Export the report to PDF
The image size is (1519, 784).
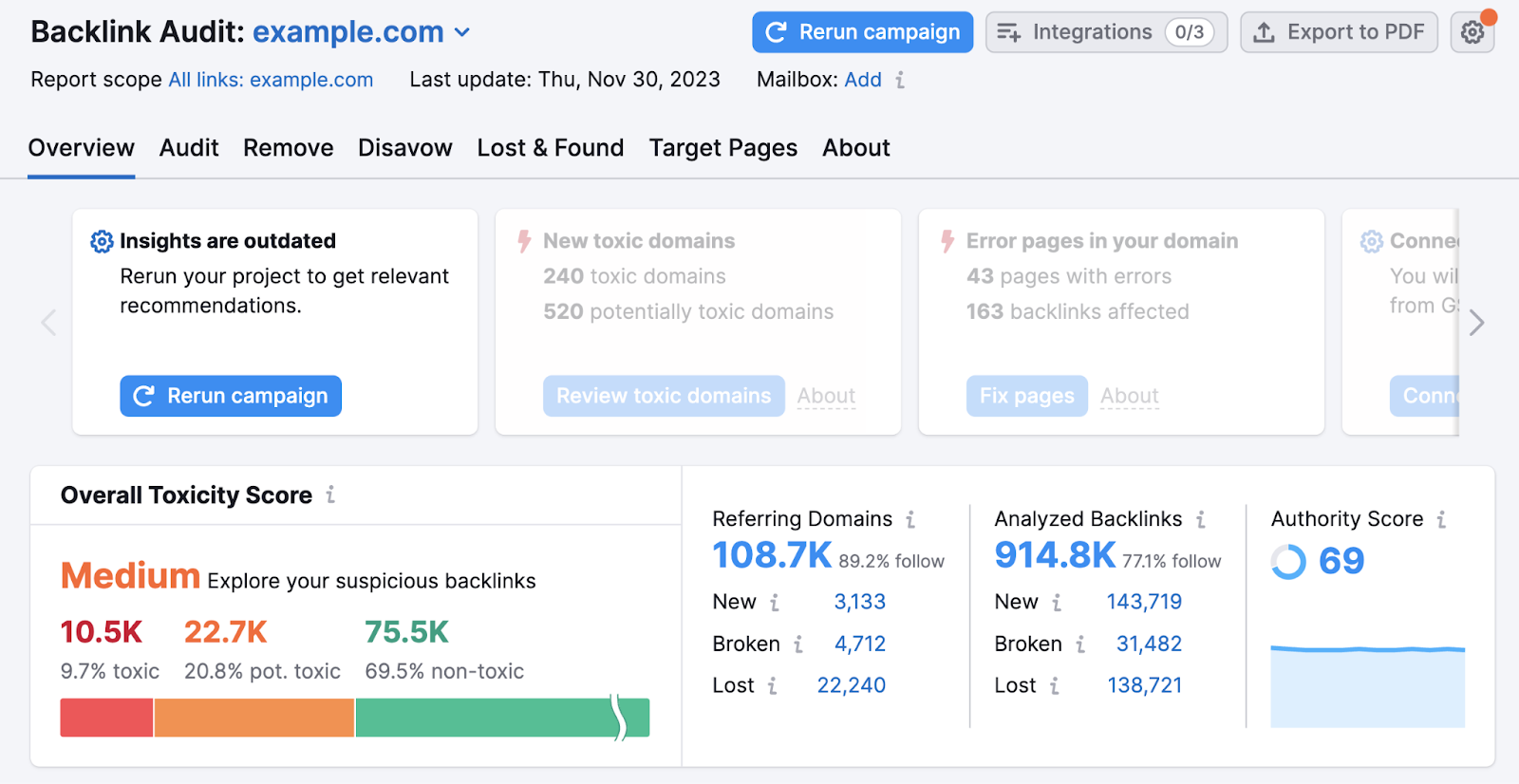coord(1339,32)
